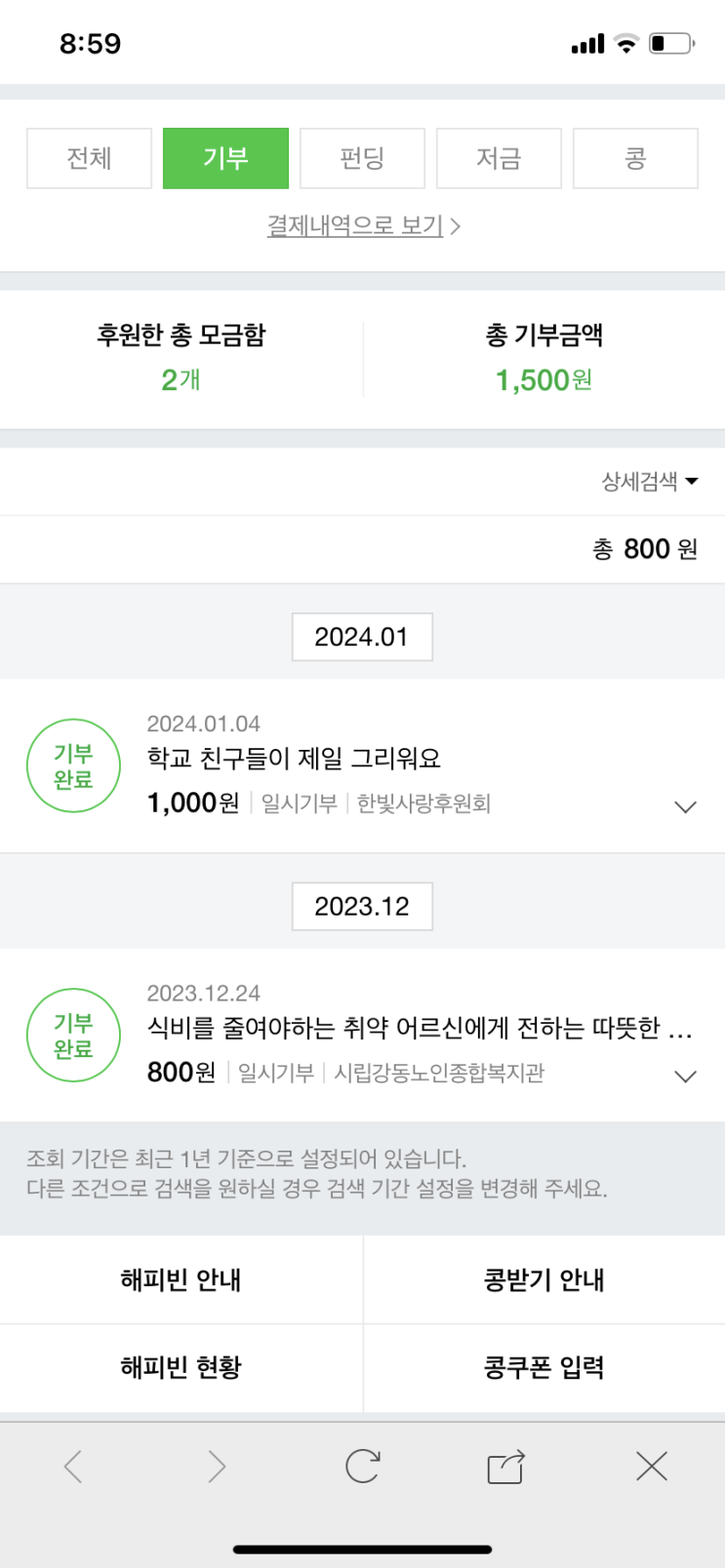Tap the 해피빈 안내 button
This screenshot has height=1568, width=725.
(x=181, y=1279)
